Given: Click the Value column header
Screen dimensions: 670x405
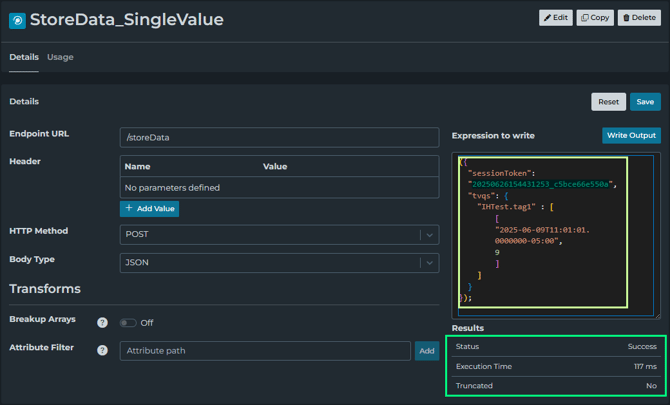Looking at the screenshot, I should tap(275, 167).
